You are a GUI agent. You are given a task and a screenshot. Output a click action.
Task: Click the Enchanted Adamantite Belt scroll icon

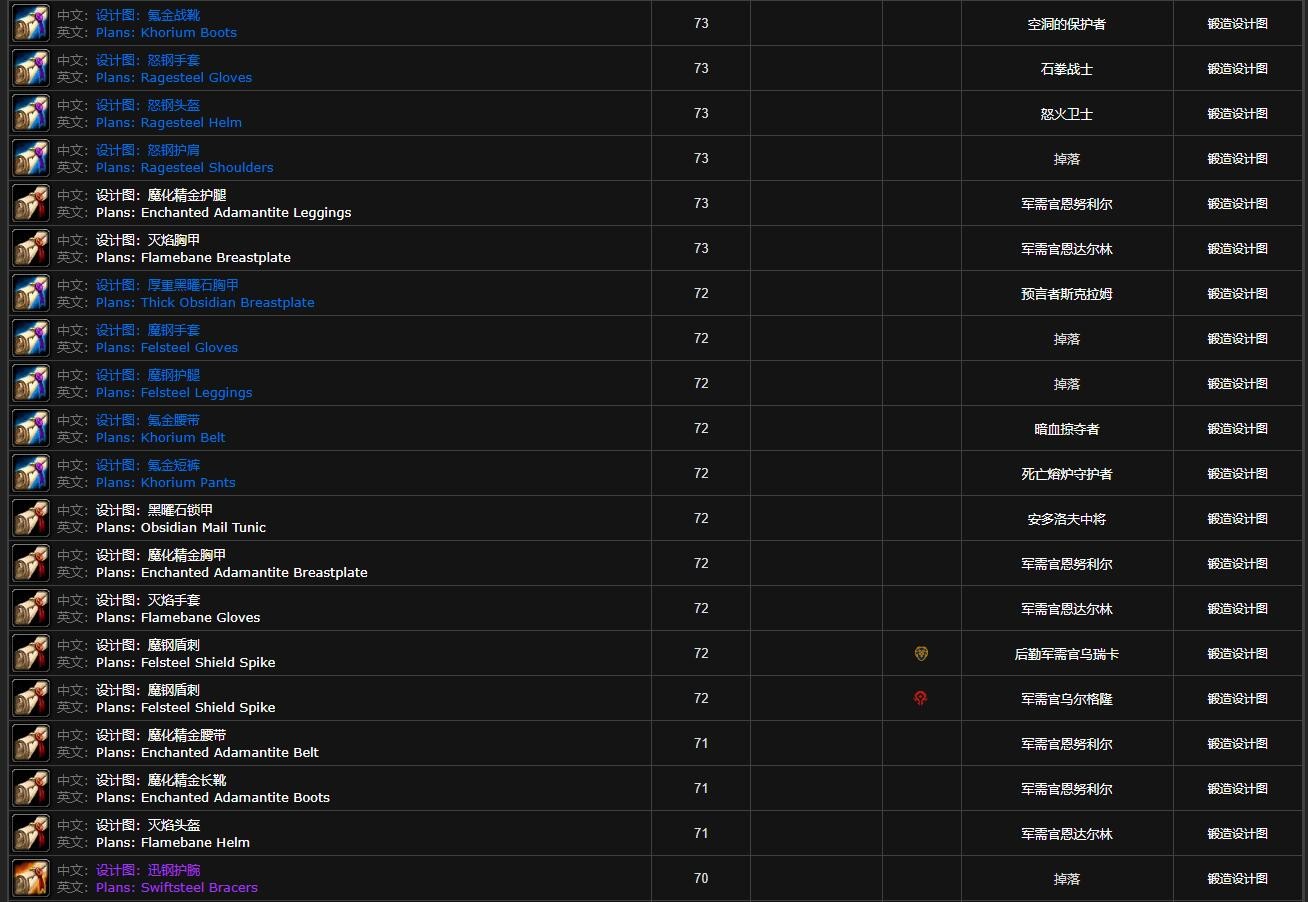click(31, 744)
